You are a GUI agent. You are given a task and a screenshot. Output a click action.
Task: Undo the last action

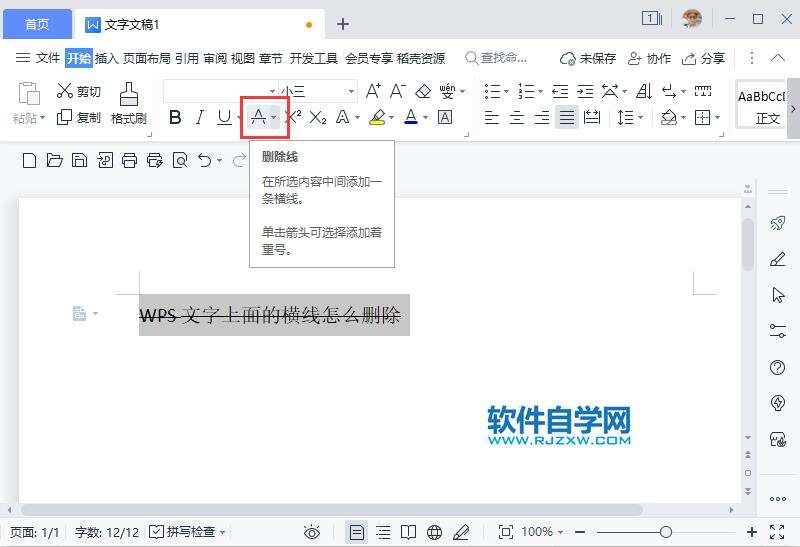205,161
